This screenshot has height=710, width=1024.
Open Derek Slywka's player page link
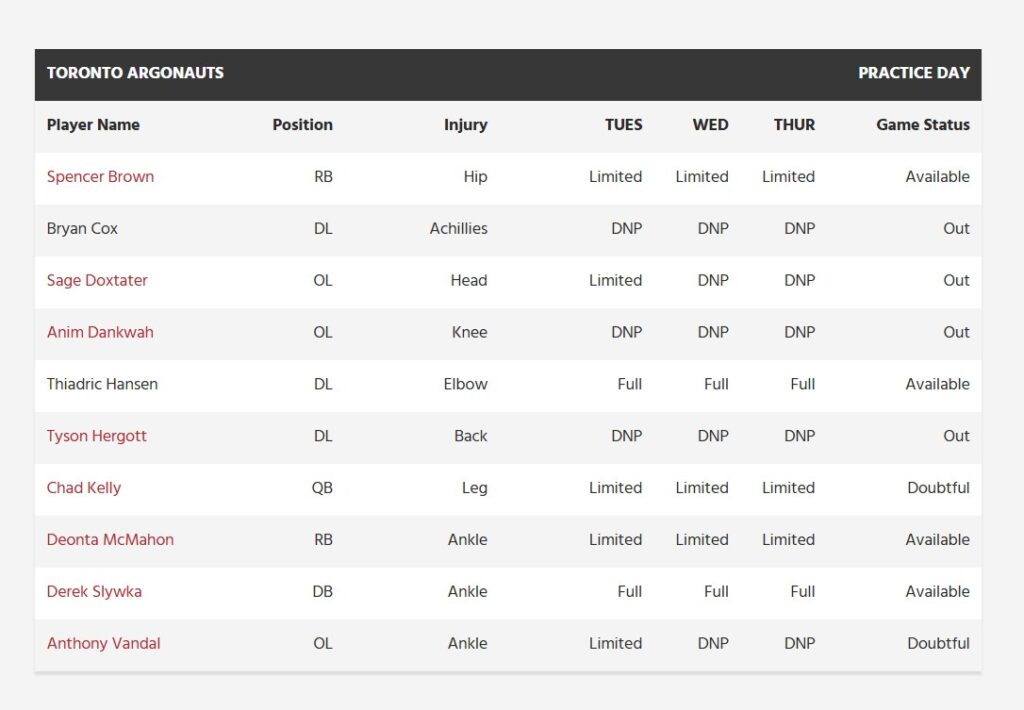click(94, 592)
